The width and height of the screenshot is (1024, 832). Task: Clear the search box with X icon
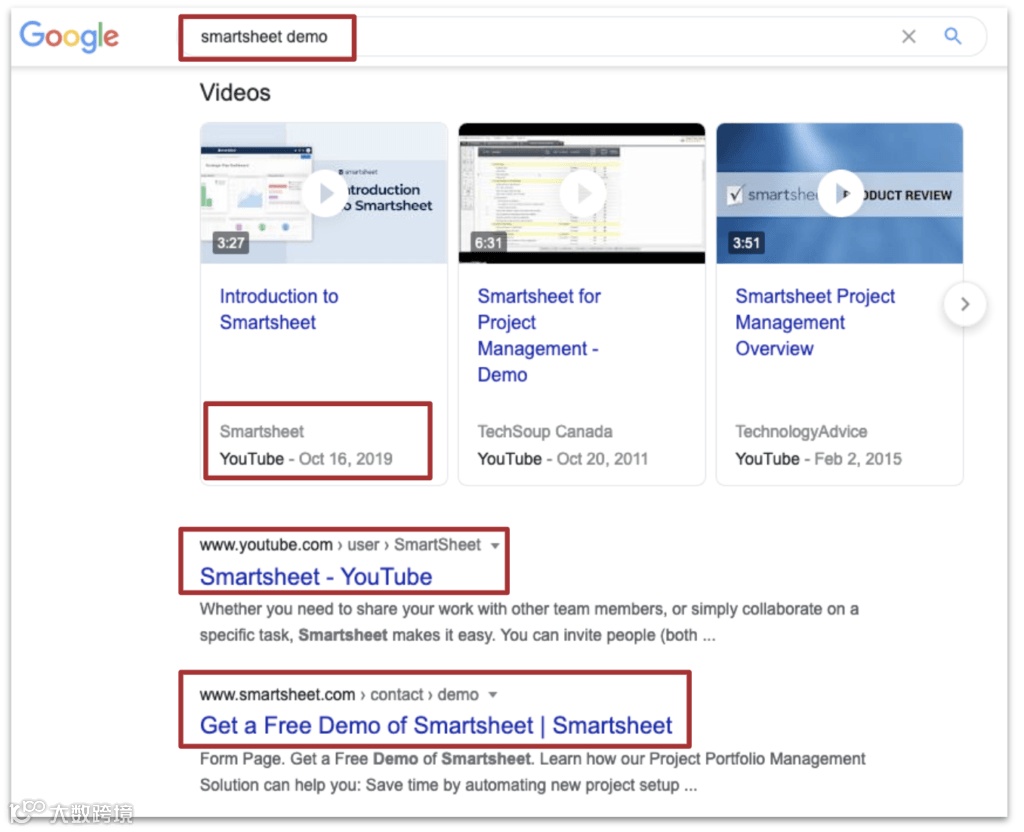(x=908, y=37)
